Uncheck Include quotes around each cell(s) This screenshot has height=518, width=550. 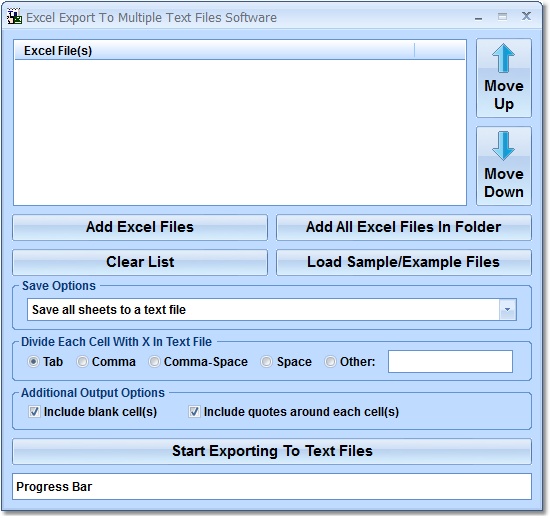click(x=194, y=412)
